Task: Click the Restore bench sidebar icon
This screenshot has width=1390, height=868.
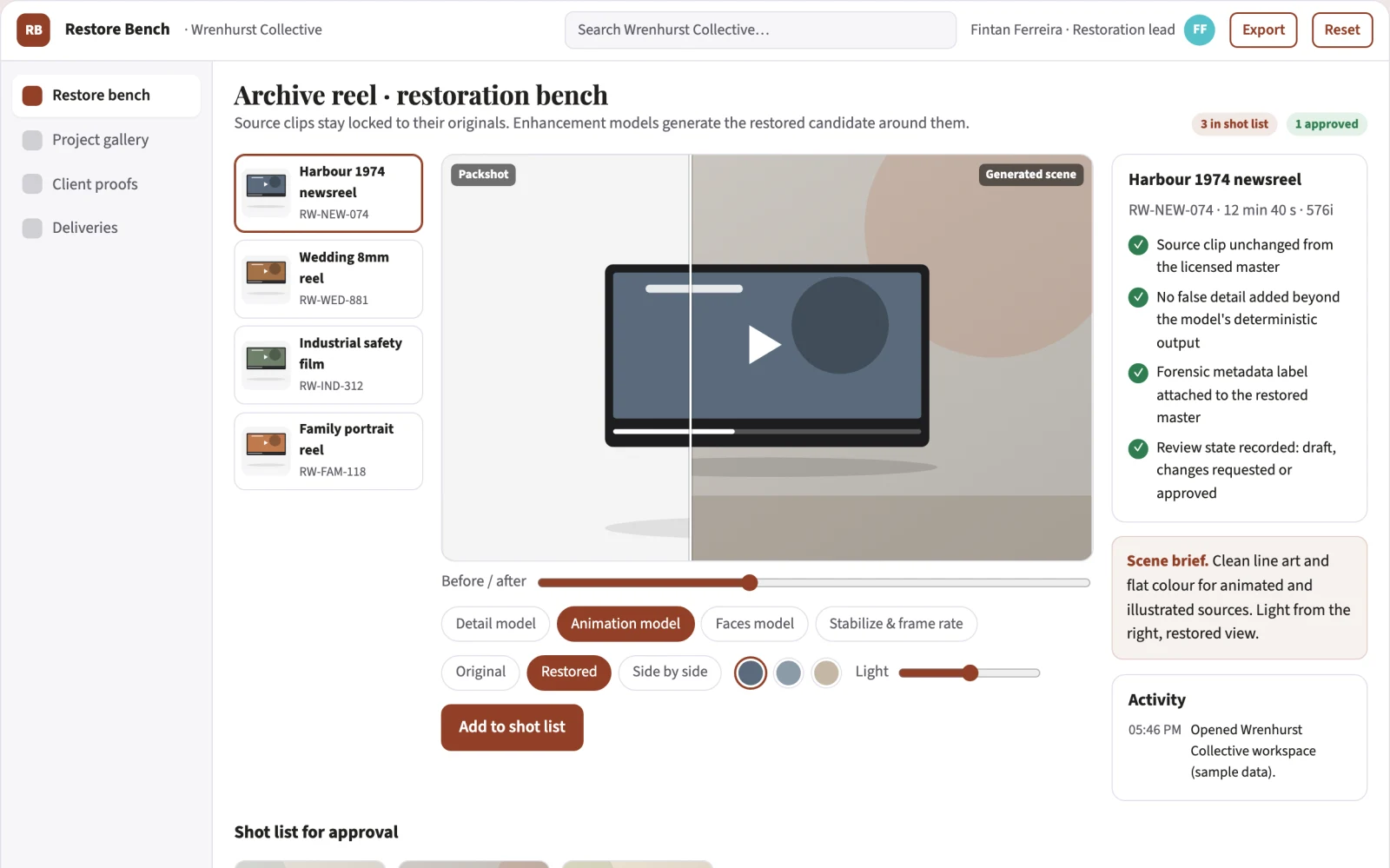Action: click(x=32, y=96)
